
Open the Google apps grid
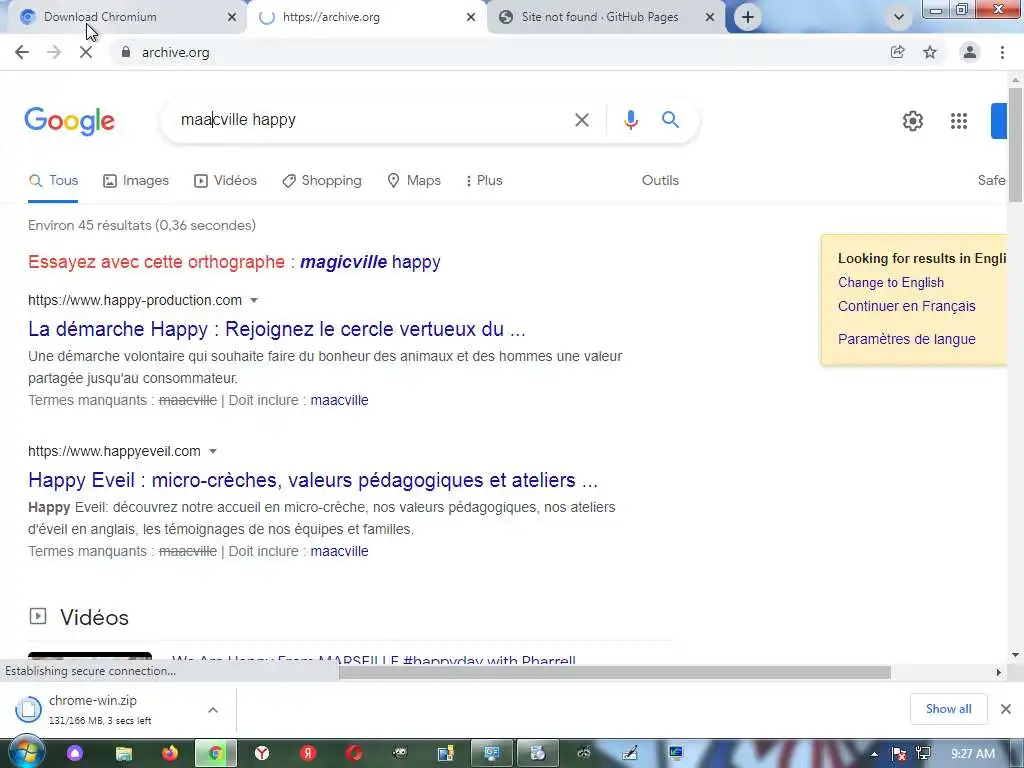(959, 121)
